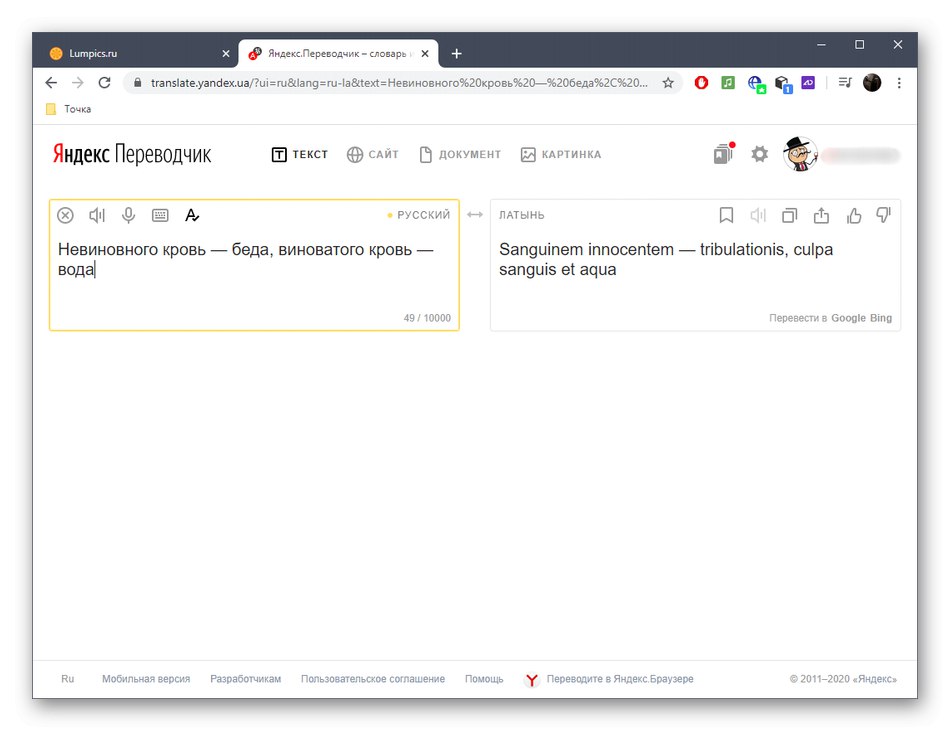Share the translation icon
Viewport: 950px width, 731px height.
(821, 215)
